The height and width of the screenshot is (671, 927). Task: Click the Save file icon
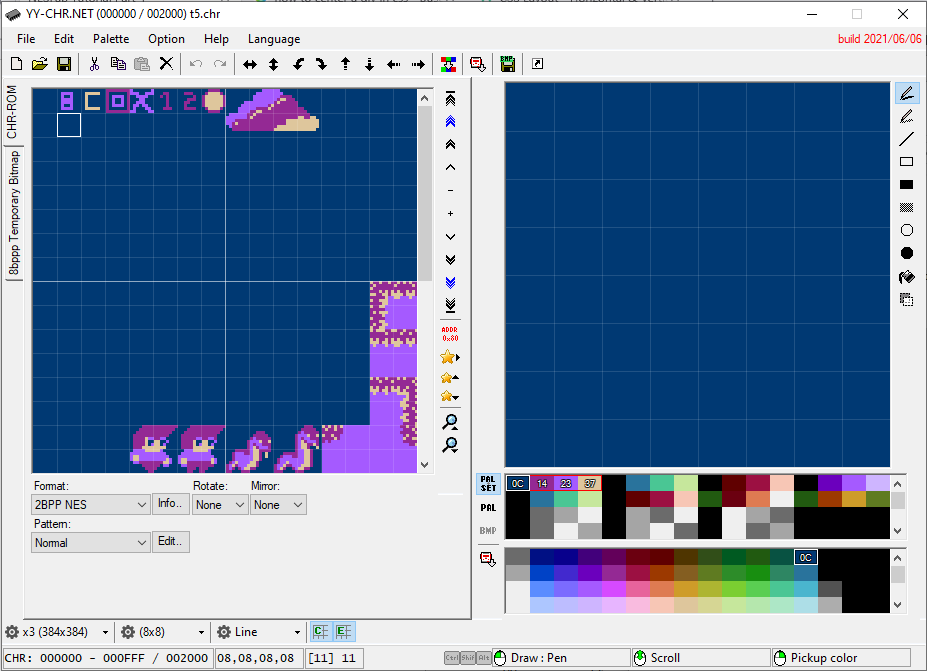(x=63, y=64)
